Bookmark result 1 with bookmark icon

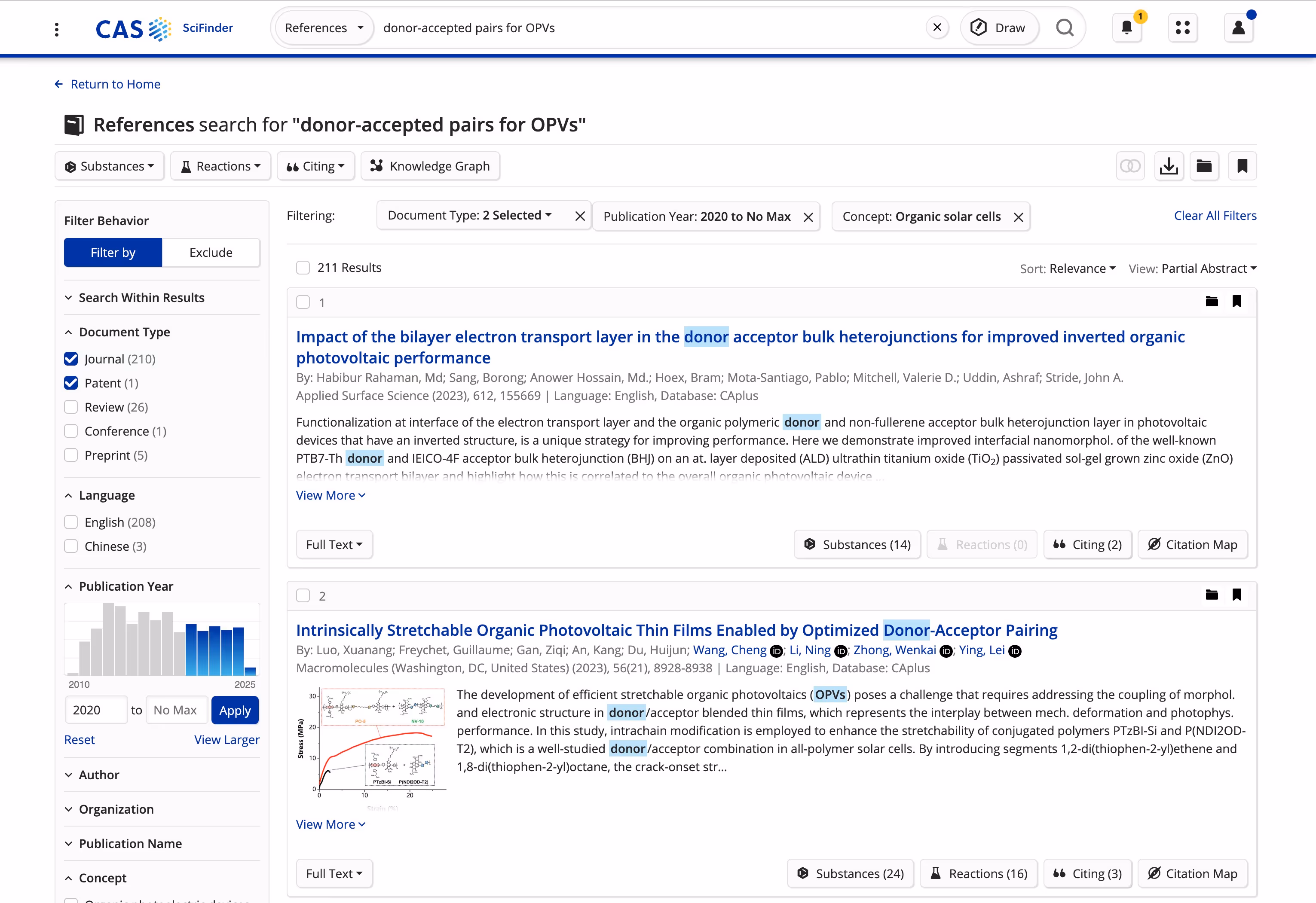pos(1237,302)
